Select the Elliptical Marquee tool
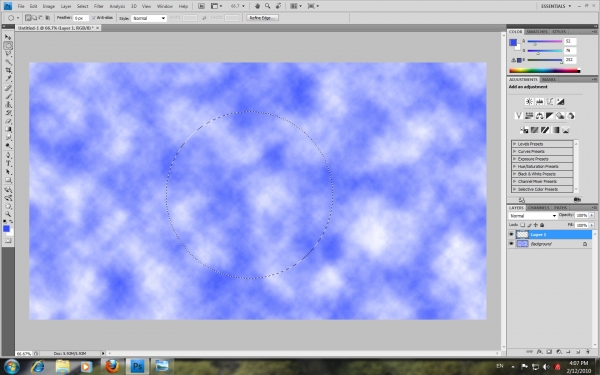Viewport: 600px width, 375px height. [8, 46]
